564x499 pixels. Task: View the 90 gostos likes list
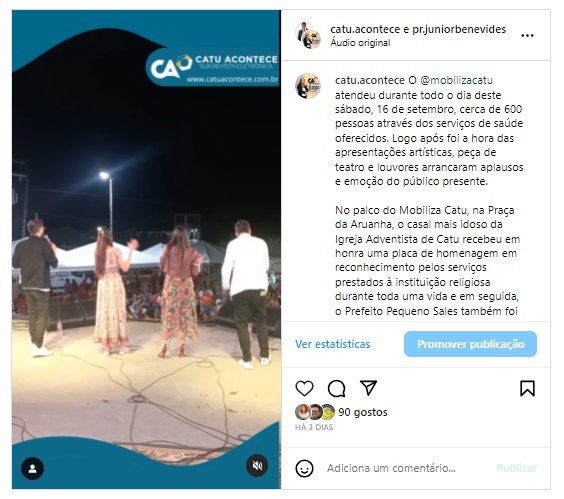(363, 412)
